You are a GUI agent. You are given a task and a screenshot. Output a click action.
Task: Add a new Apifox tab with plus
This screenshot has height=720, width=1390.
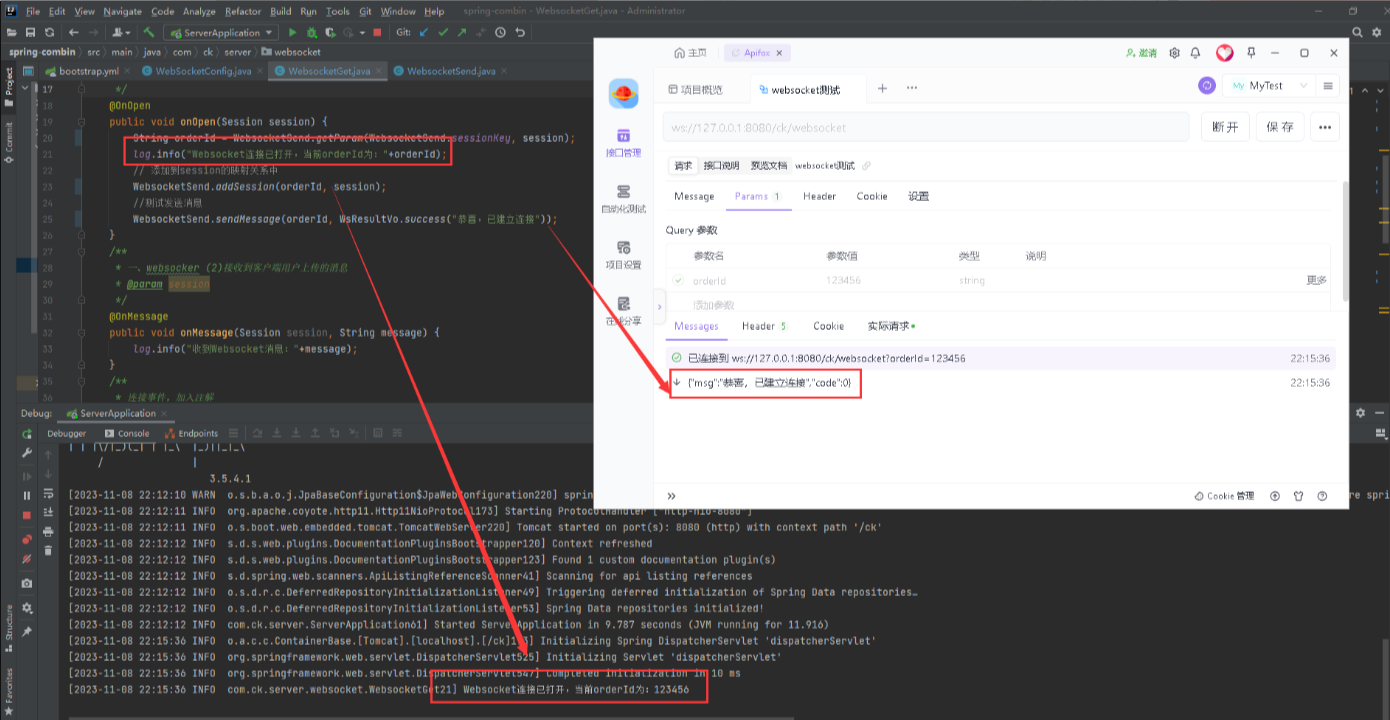882,88
